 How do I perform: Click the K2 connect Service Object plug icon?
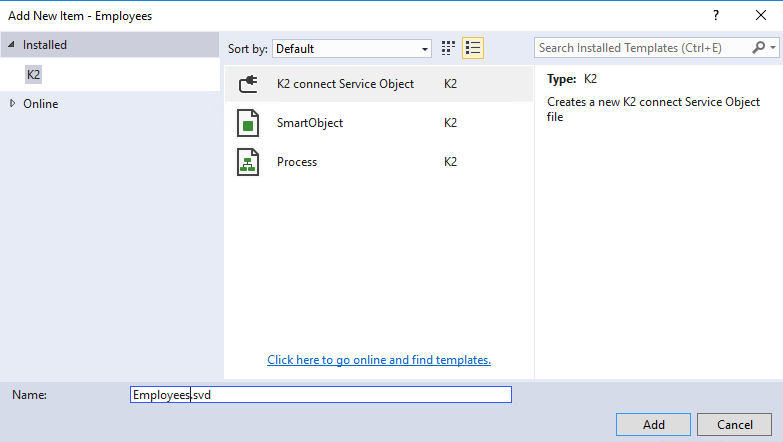(x=248, y=84)
